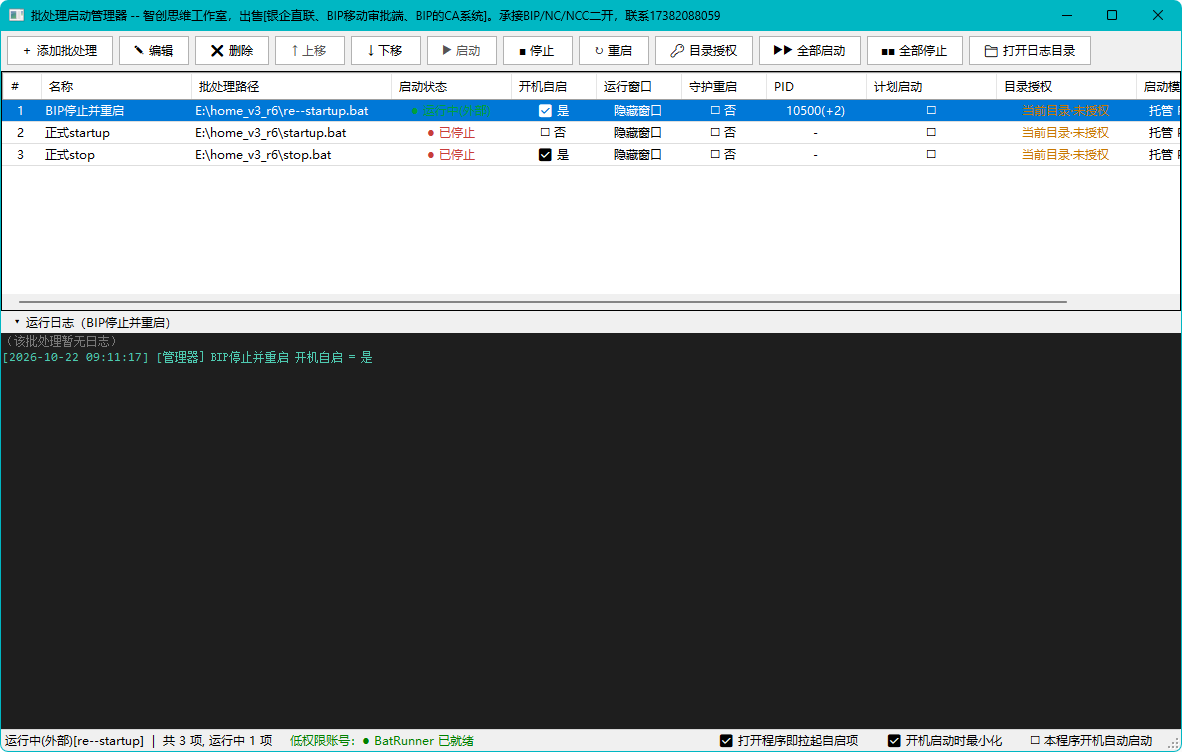
Task: Click the 守护重启 column header
Action: (x=724, y=87)
